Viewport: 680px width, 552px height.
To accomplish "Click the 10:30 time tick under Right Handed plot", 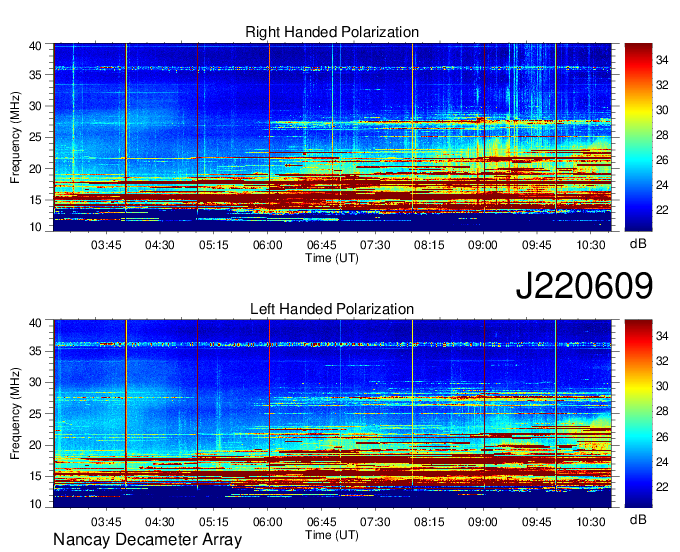I will pyautogui.click(x=590, y=245).
